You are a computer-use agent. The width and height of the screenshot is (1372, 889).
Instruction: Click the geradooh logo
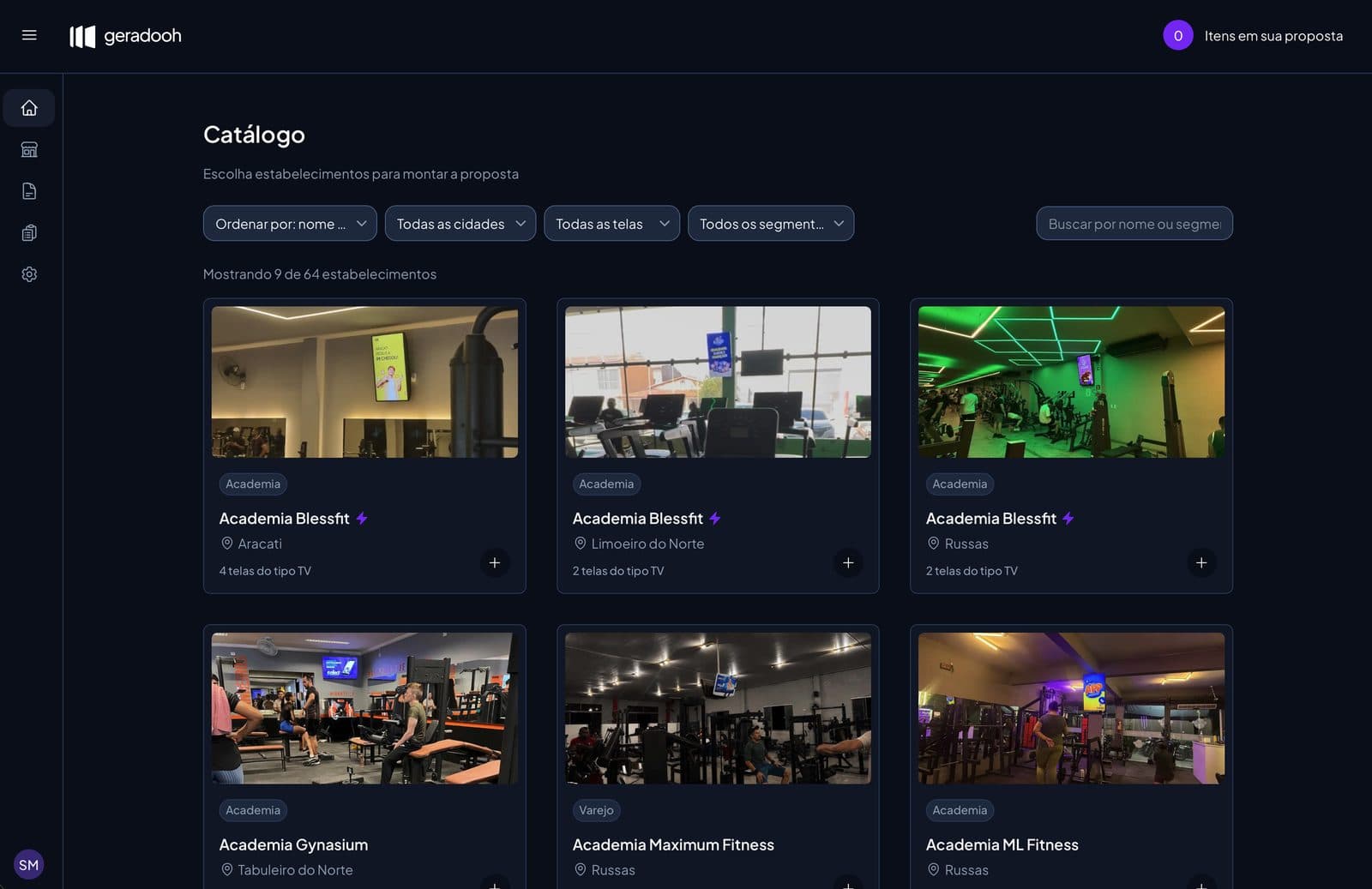click(125, 36)
